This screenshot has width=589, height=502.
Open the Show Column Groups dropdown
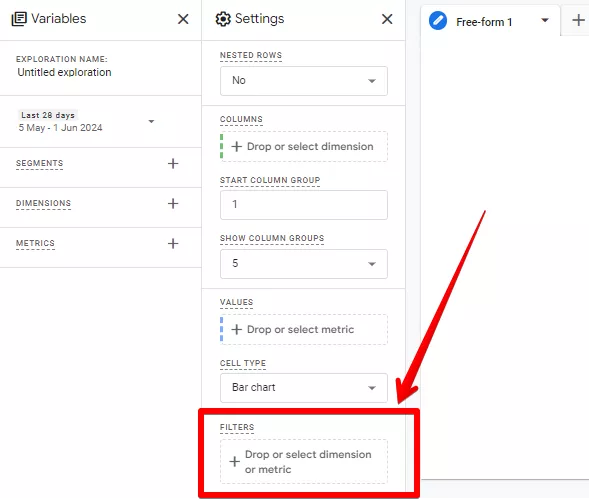click(304, 264)
